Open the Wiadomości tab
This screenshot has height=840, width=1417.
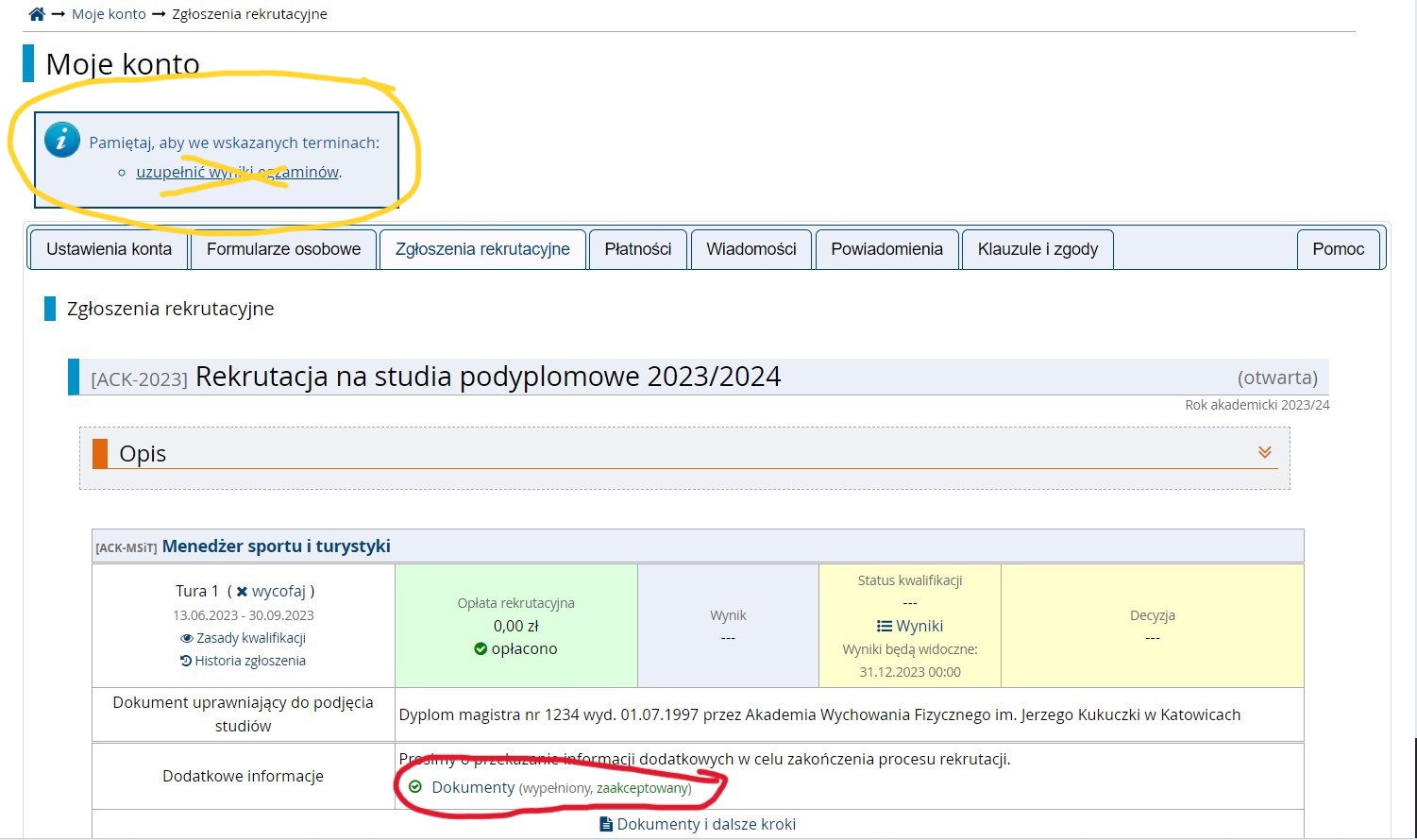(x=751, y=248)
